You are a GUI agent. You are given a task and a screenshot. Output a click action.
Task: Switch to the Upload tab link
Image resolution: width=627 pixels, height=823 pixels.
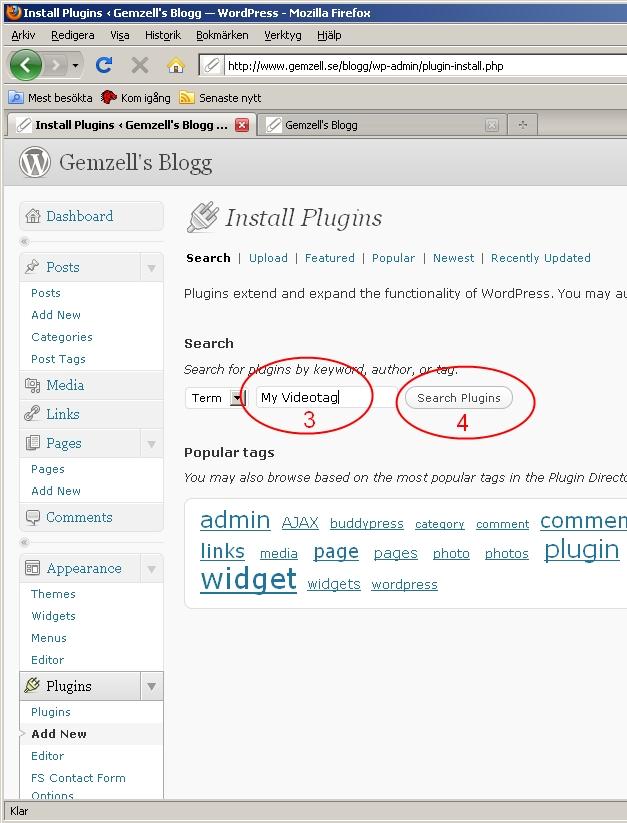pos(268,258)
